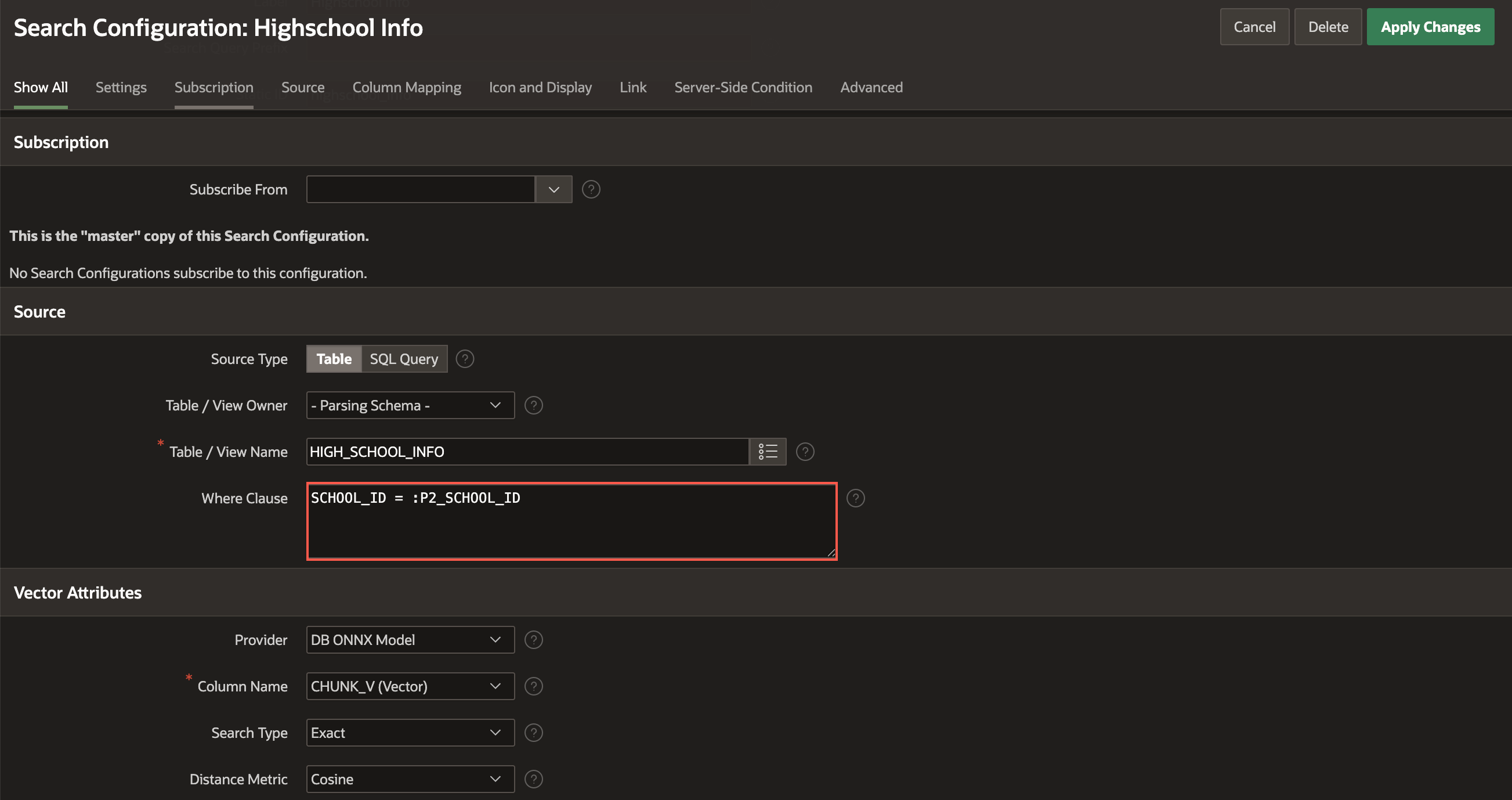Open help for Source Type
This screenshot has width=1512, height=800.
tap(465, 358)
